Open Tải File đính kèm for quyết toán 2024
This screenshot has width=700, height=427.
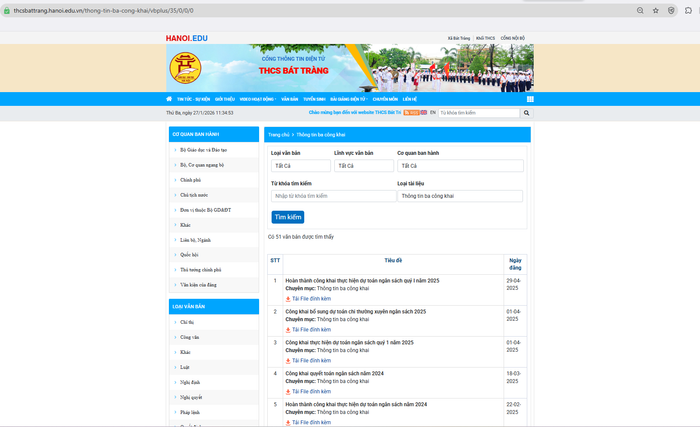tap(311, 392)
